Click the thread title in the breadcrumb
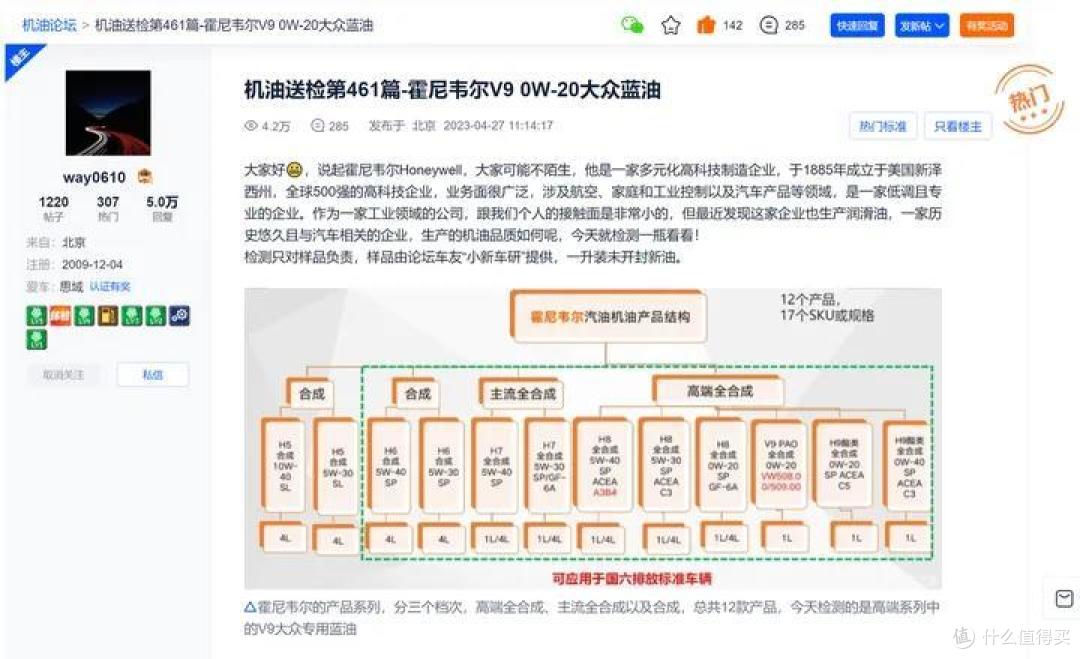Viewport: 1080px width, 659px height. click(x=233, y=25)
